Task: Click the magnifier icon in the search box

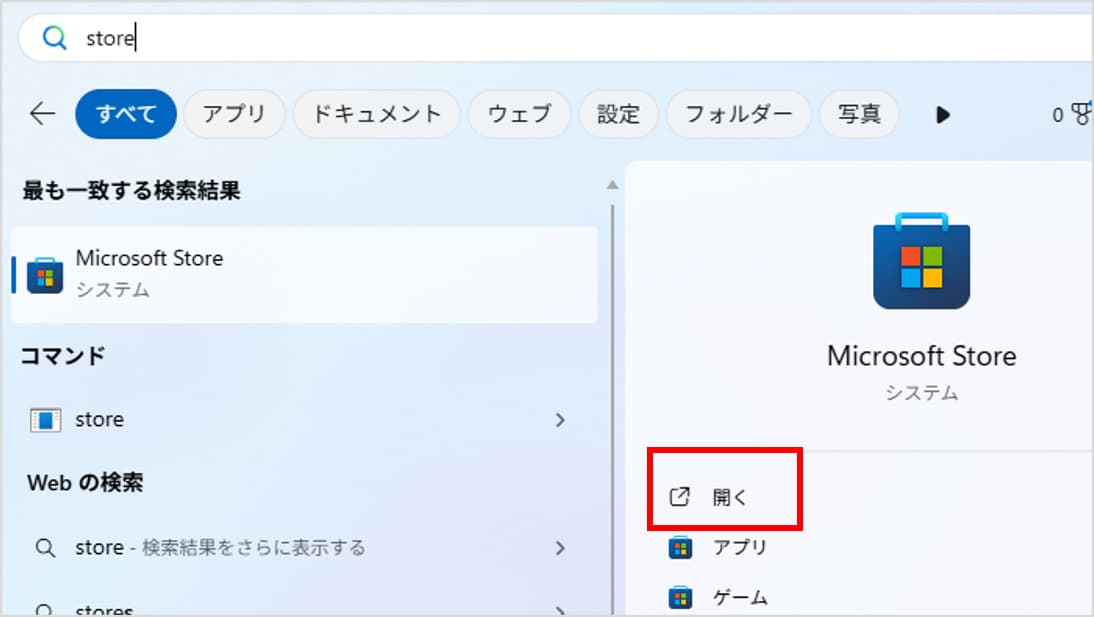Action: [54, 39]
